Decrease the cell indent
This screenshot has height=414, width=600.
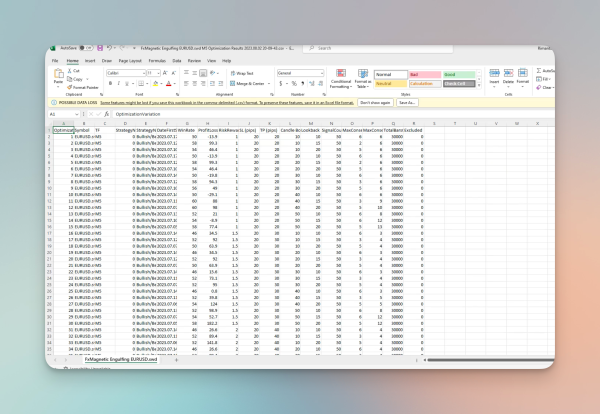(x=212, y=83)
